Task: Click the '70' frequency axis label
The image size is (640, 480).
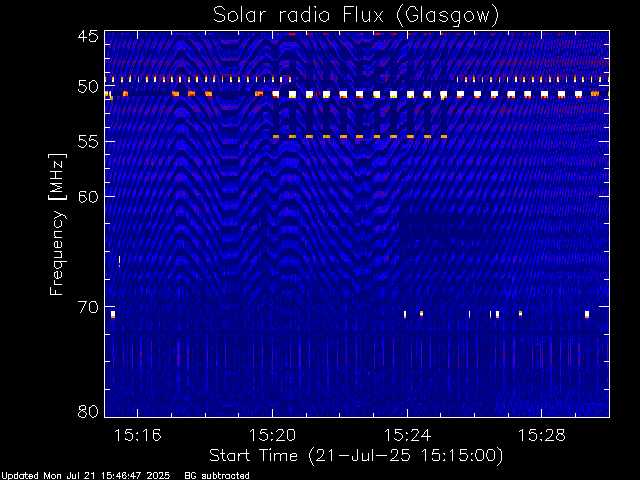Action: coord(88,307)
